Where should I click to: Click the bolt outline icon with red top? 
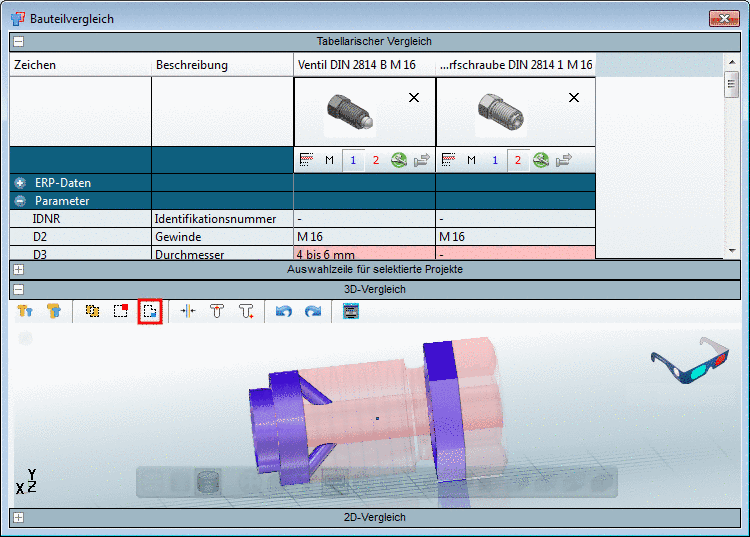coord(217,311)
